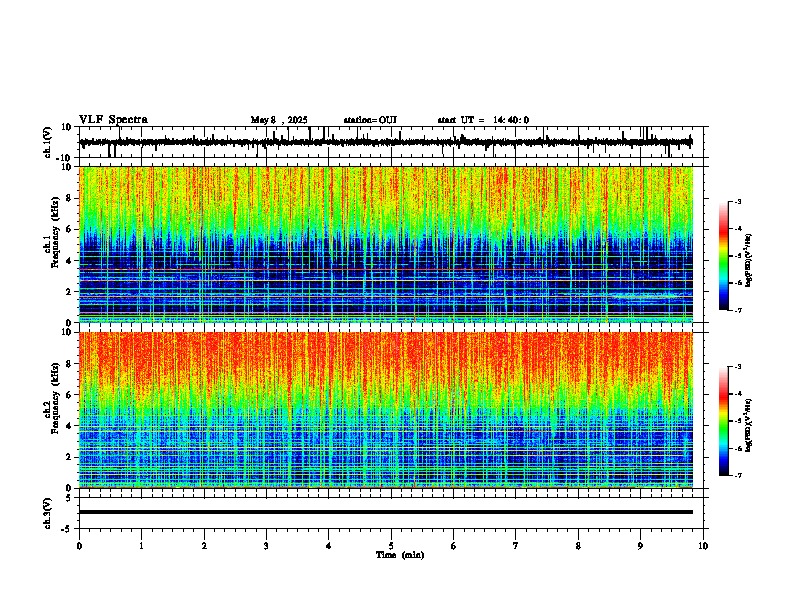
Task: Click the start UT '14:40: 0' text
Action: [511, 120]
